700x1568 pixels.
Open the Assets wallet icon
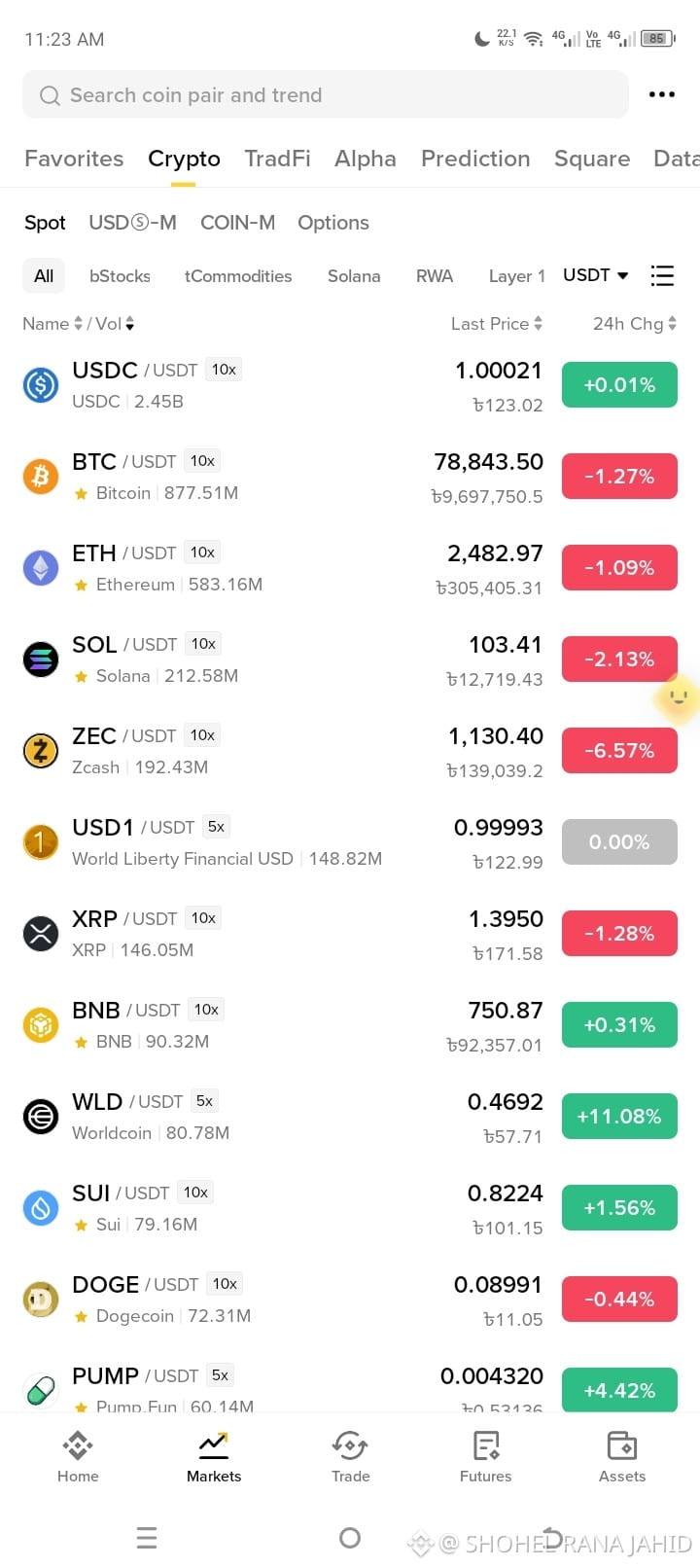coord(622,1445)
